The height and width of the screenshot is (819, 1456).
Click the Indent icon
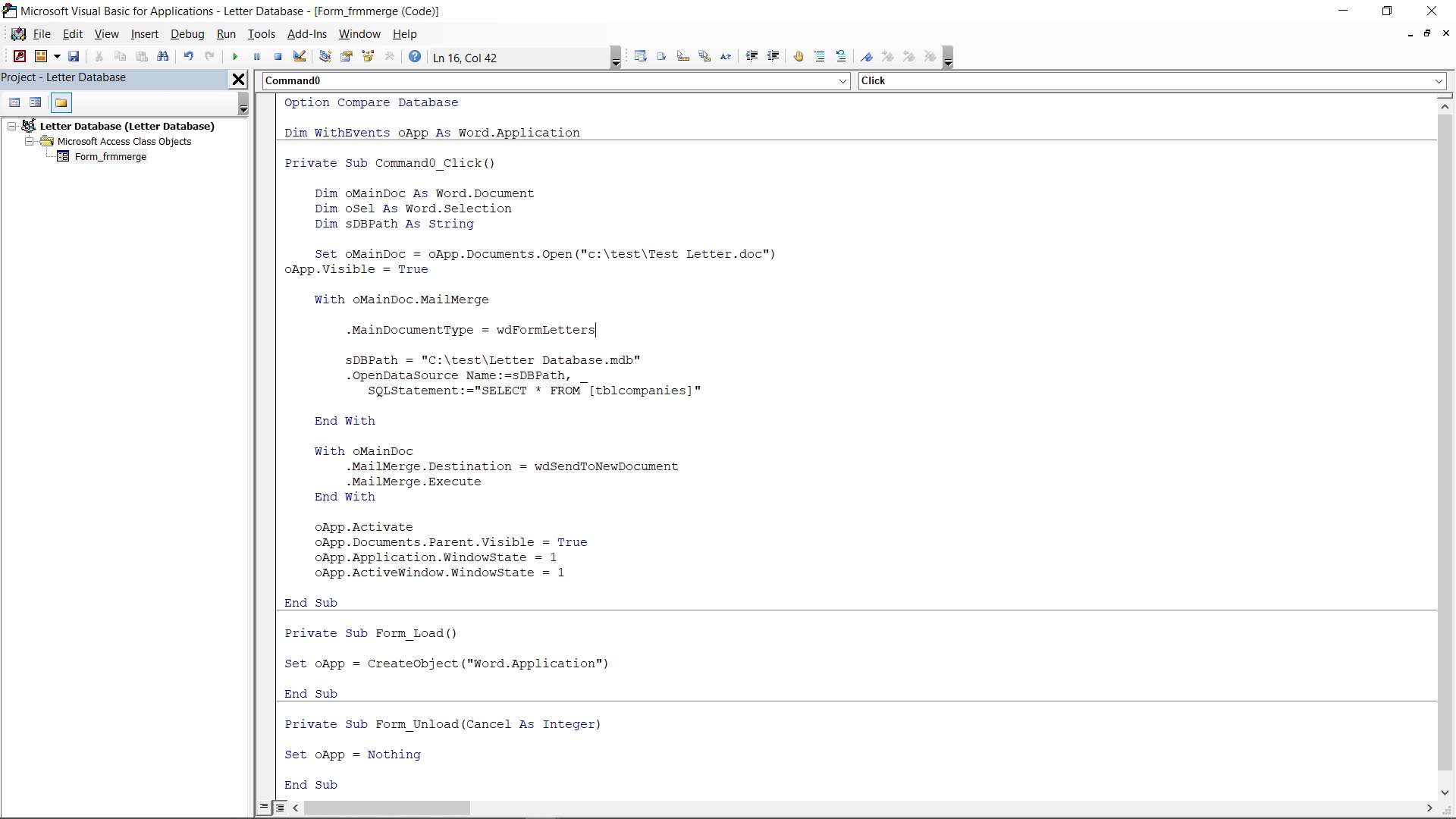tap(752, 57)
